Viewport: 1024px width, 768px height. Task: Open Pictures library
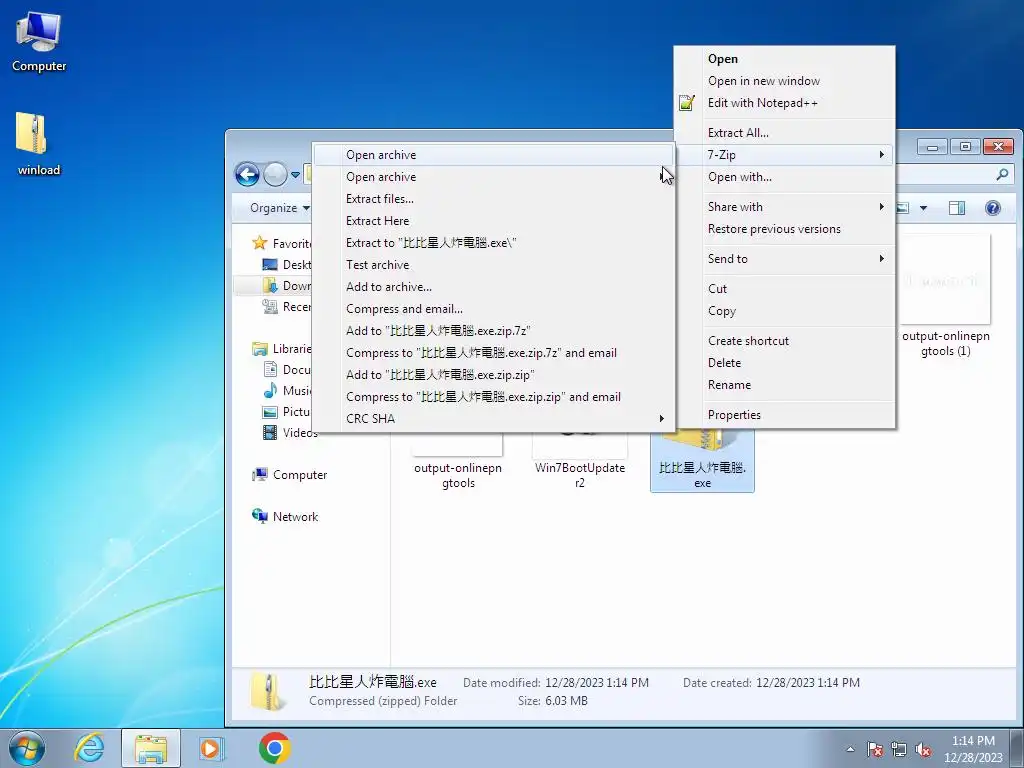tap(287, 411)
